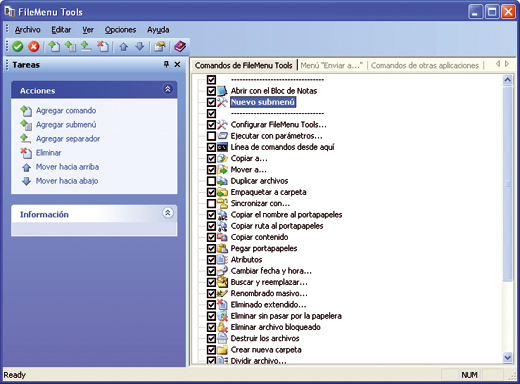Click the icon of Eliminar archivo bloqueado

[222, 327]
